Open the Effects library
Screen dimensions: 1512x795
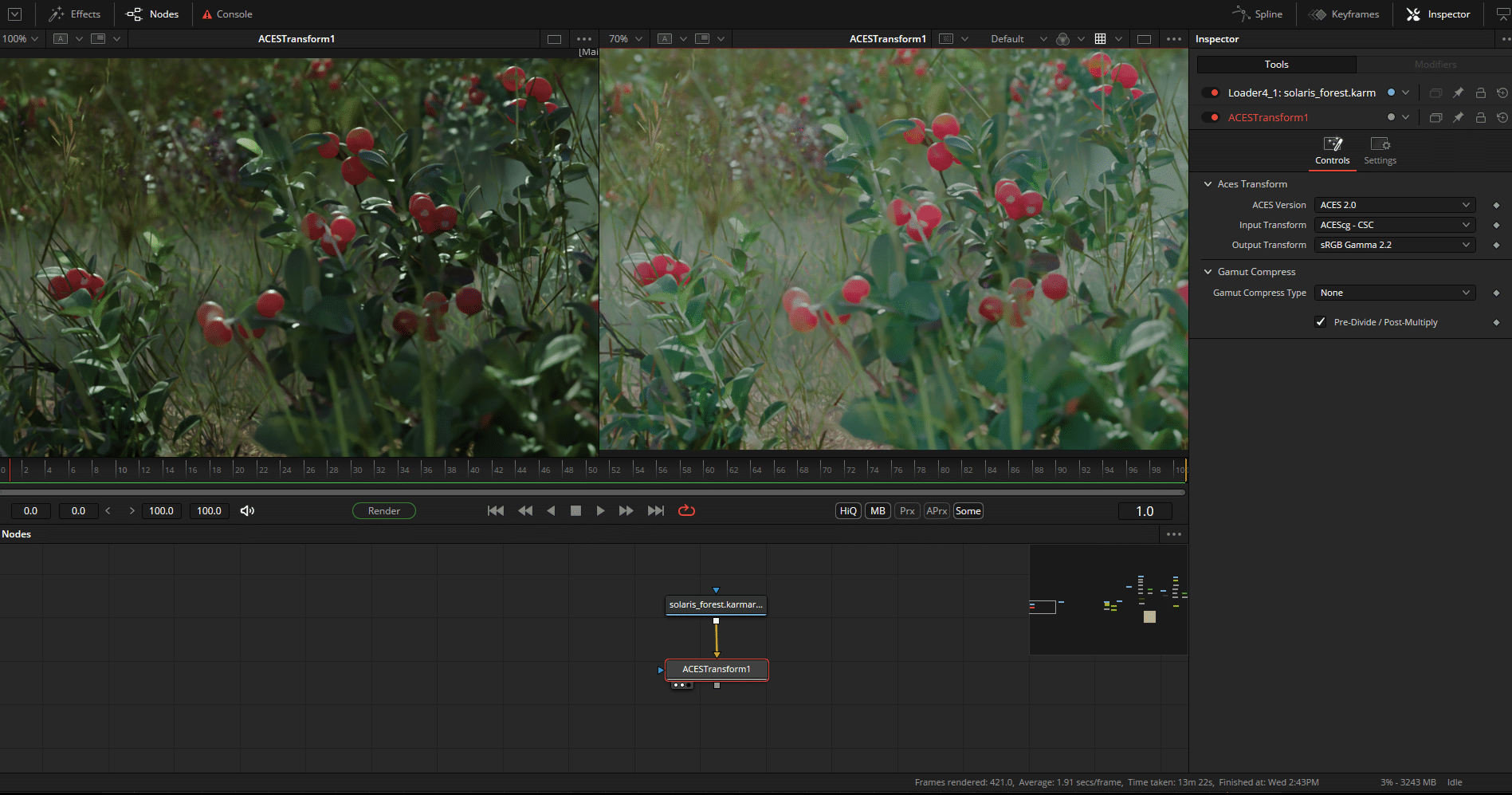tap(75, 14)
